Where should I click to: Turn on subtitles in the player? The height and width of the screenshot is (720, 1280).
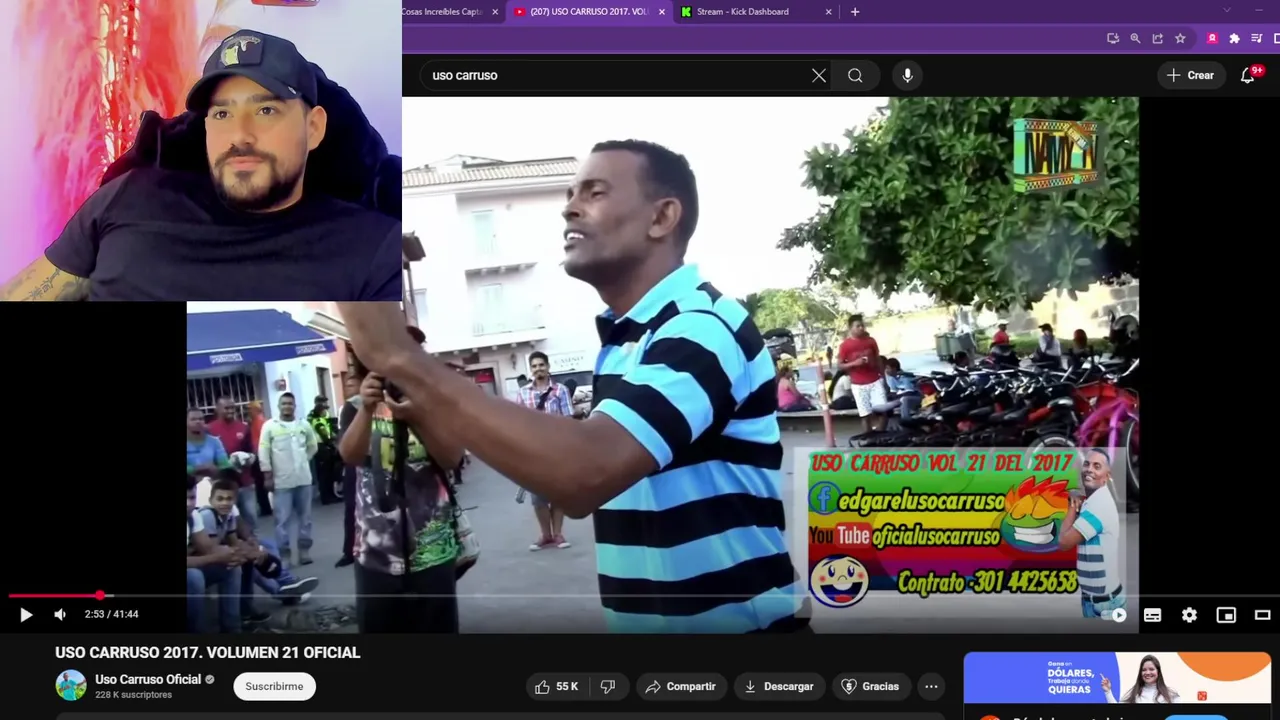click(1152, 615)
